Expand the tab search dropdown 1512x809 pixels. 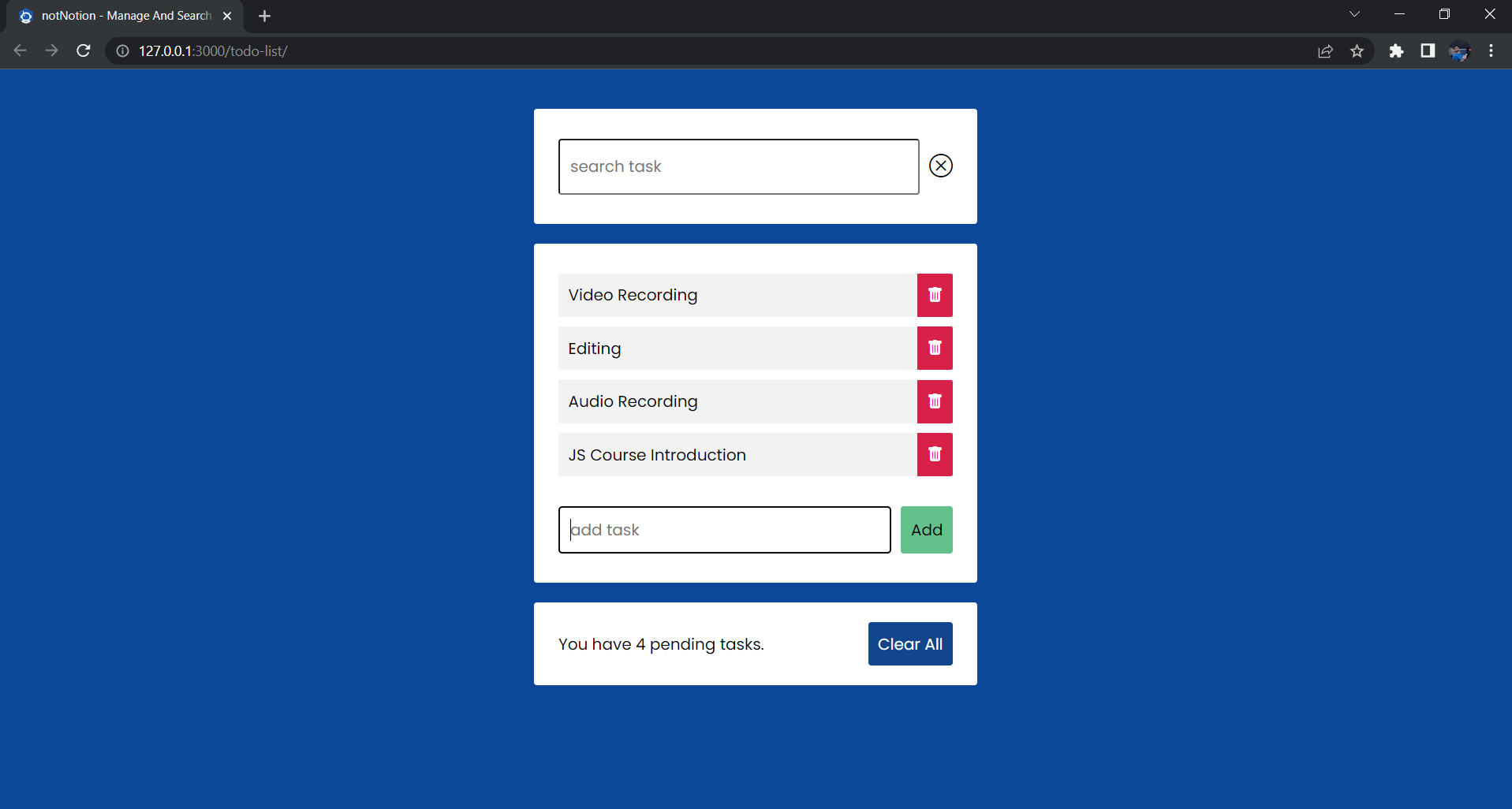click(x=1354, y=14)
